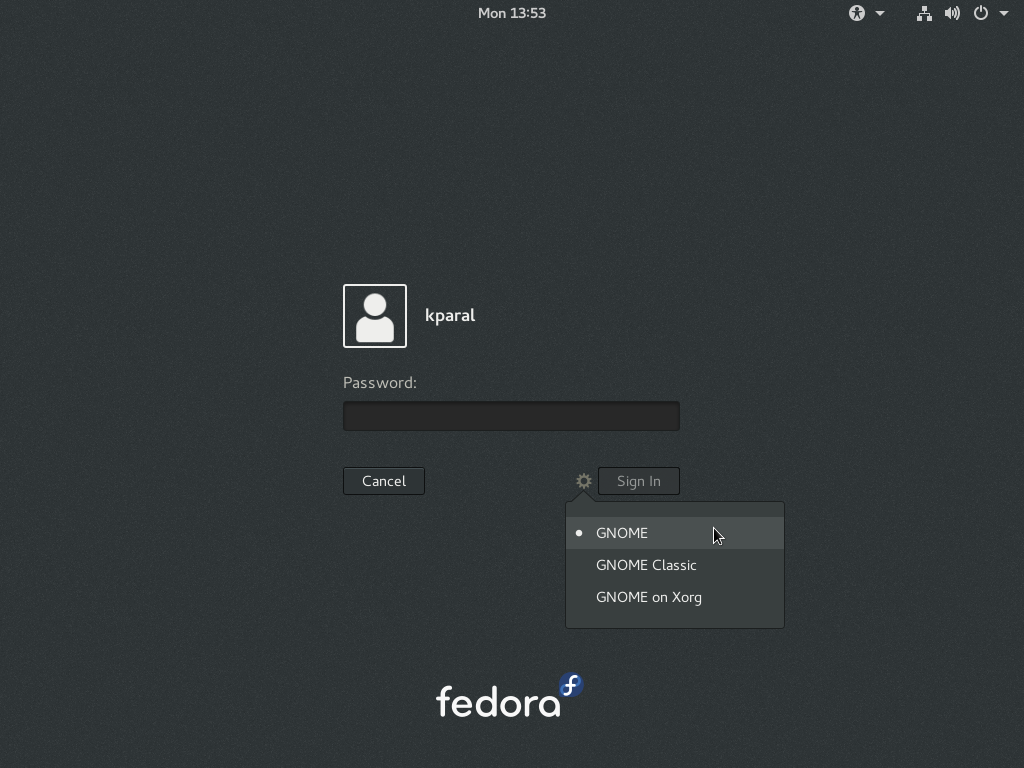This screenshot has height=768, width=1024.
Task: Expand the arrow beside the power icon
Action: point(1004,13)
